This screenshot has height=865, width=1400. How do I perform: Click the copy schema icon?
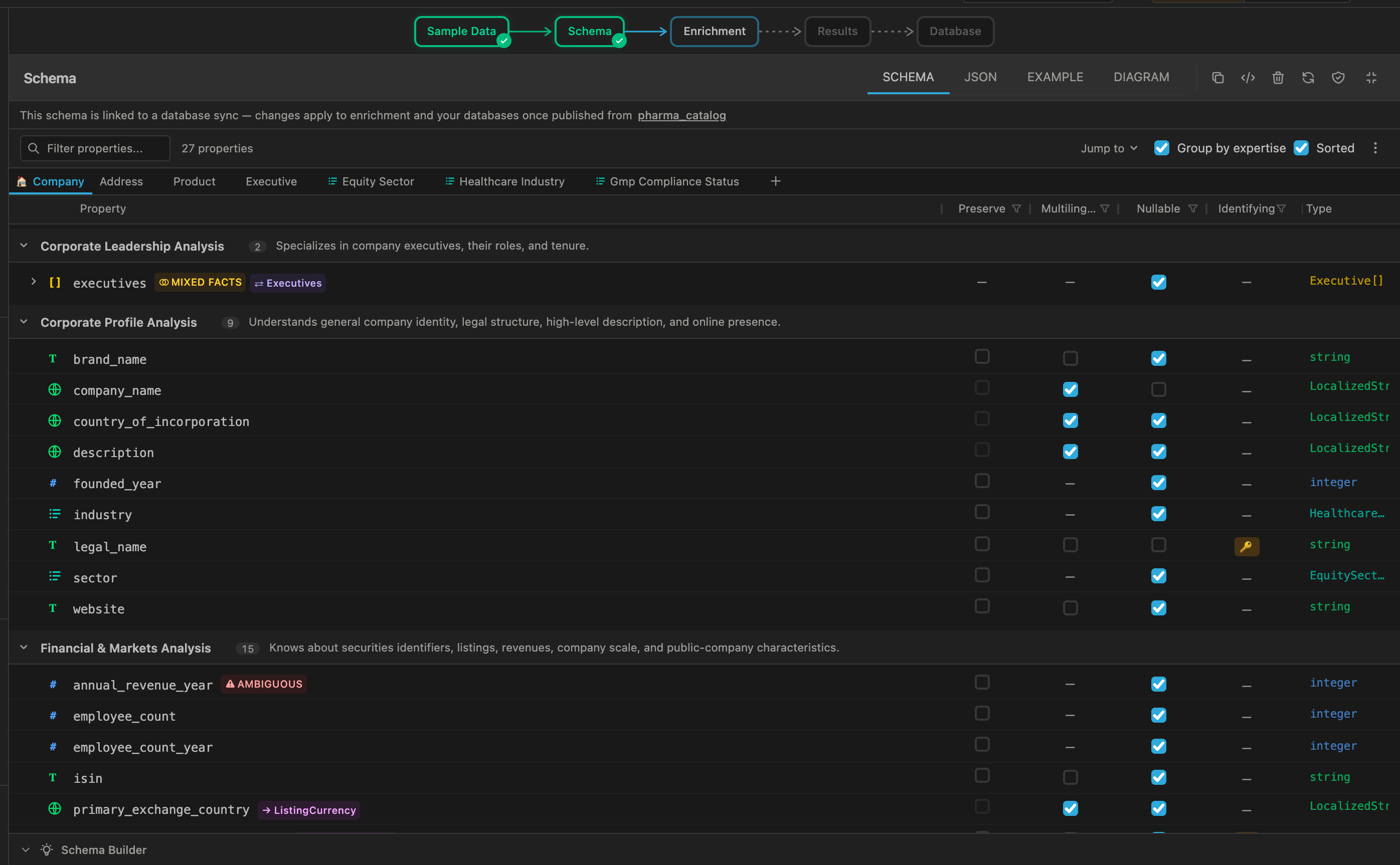(x=1217, y=78)
